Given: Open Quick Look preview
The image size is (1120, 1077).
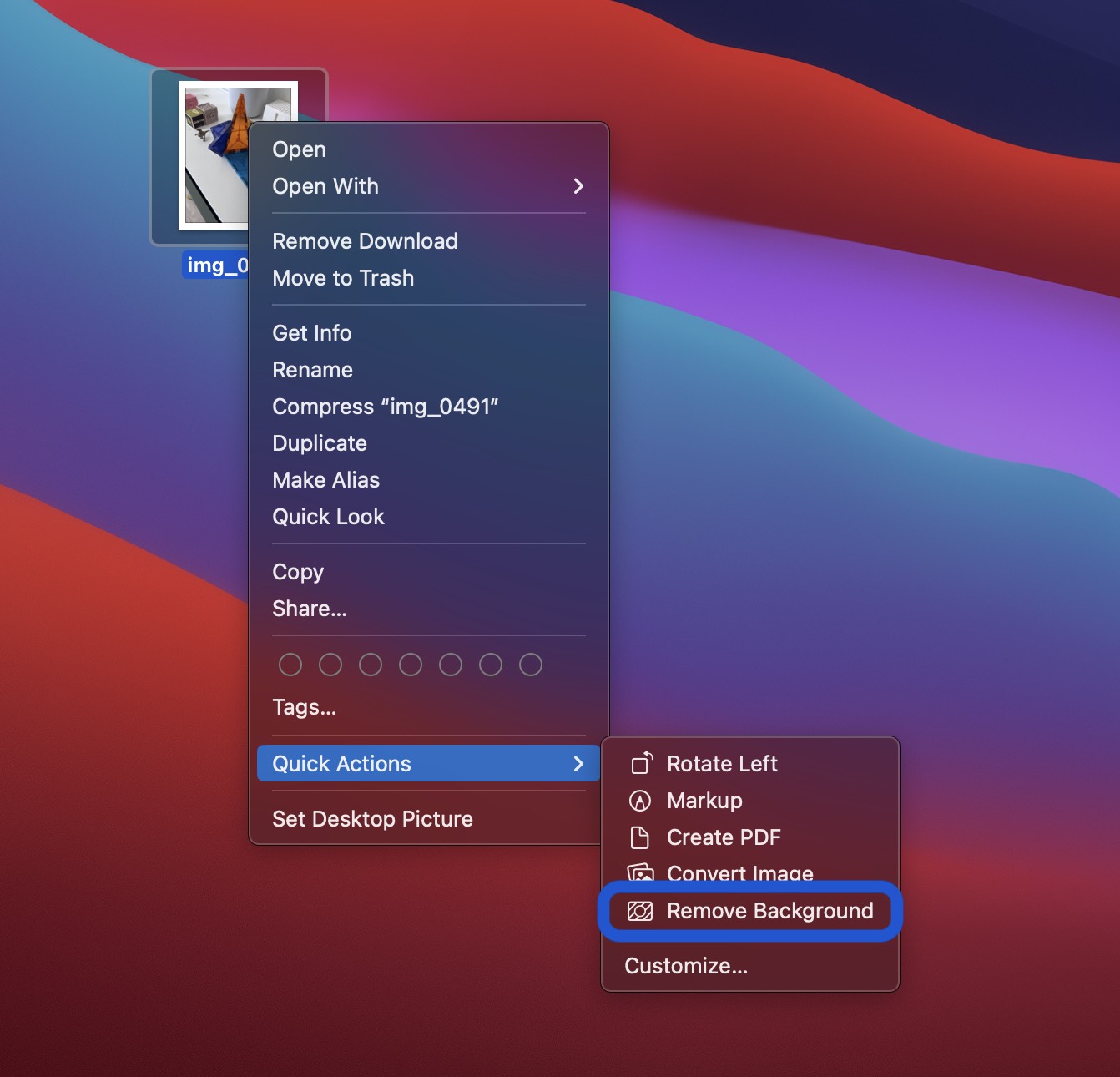Looking at the screenshot, I should [x=328, y=516].
